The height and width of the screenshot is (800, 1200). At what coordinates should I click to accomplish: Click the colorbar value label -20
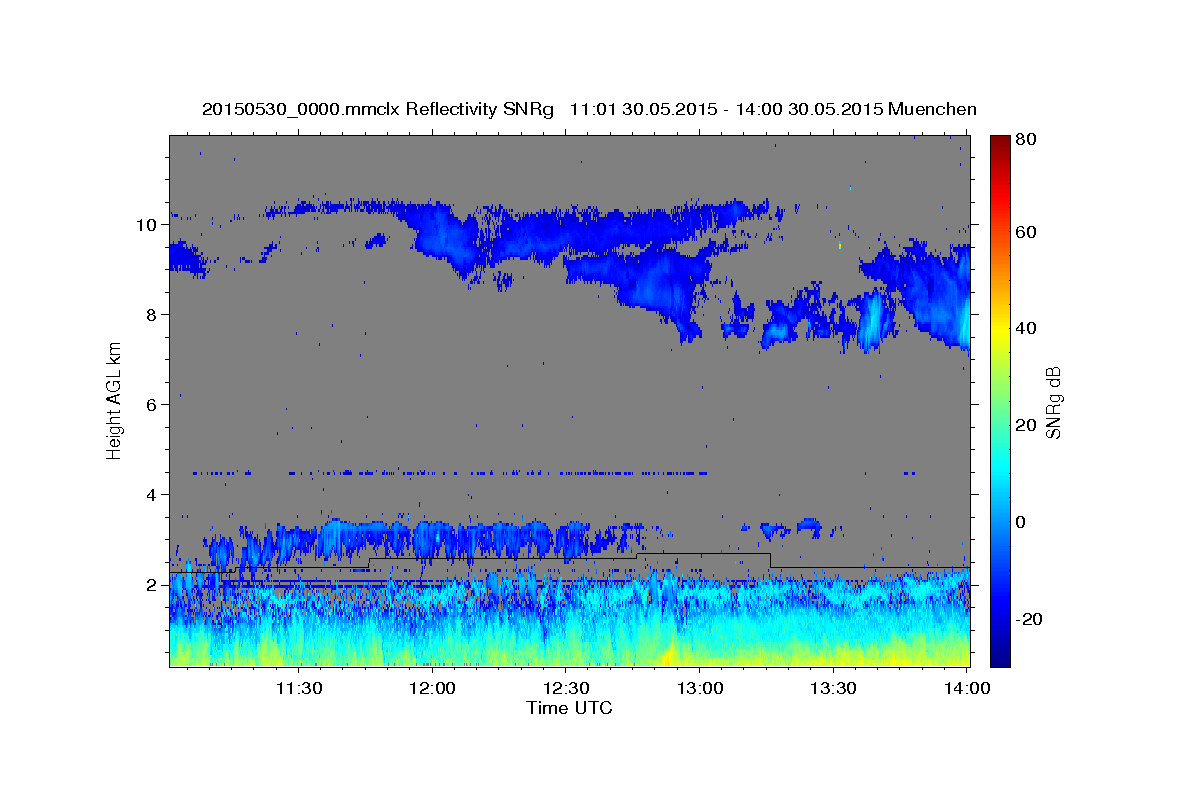point(1031,619)
